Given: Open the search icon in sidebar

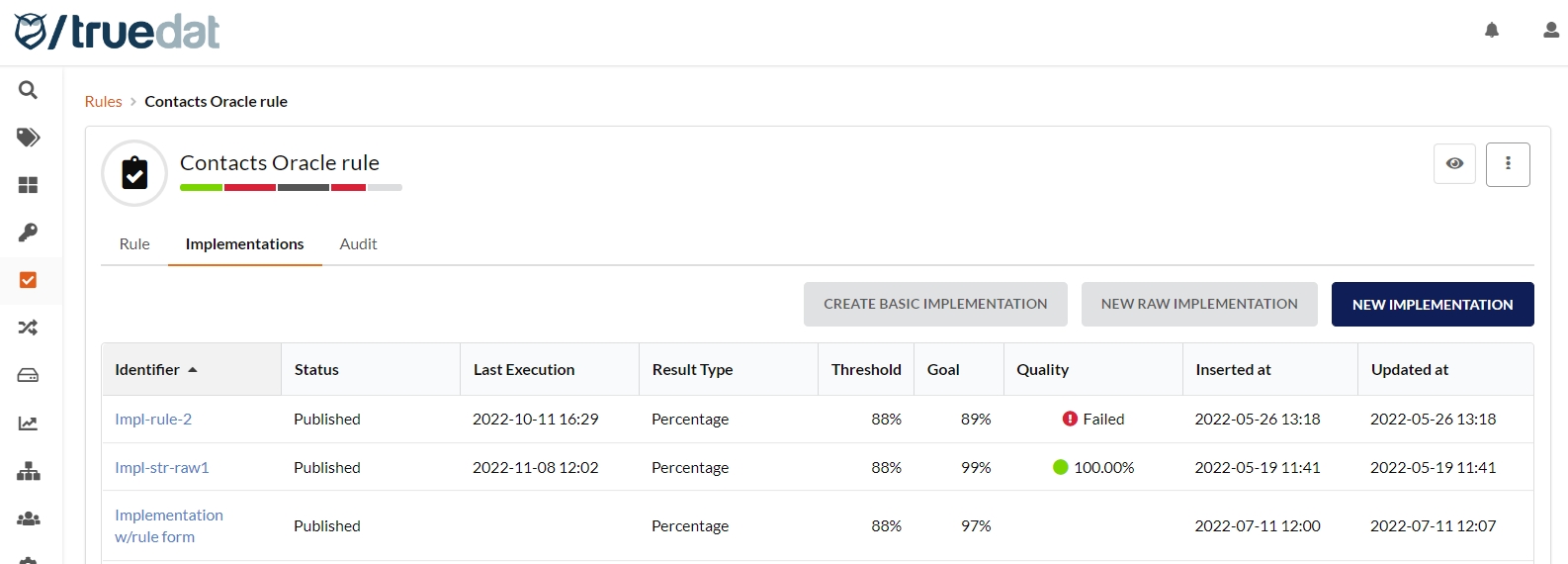Looking at the screenshot, I should (28, 90).
